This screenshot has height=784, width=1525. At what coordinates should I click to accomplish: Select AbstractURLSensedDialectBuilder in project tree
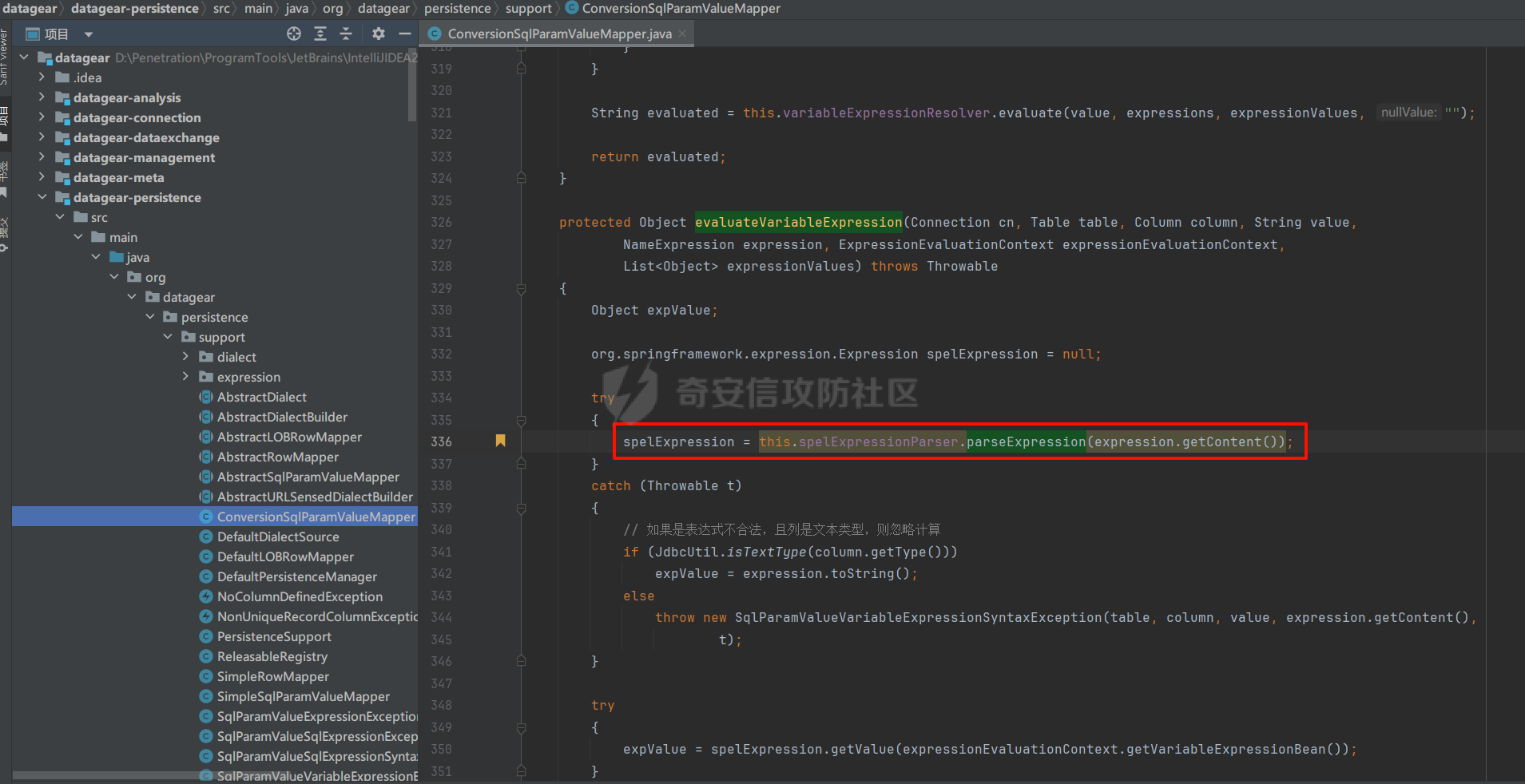(x=315, y=497)
